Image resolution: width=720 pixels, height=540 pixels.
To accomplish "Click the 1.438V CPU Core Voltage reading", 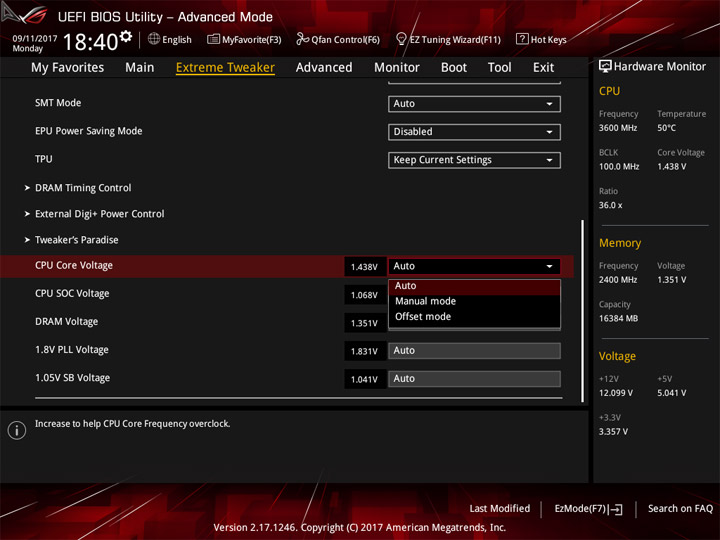I will point(365,267).
